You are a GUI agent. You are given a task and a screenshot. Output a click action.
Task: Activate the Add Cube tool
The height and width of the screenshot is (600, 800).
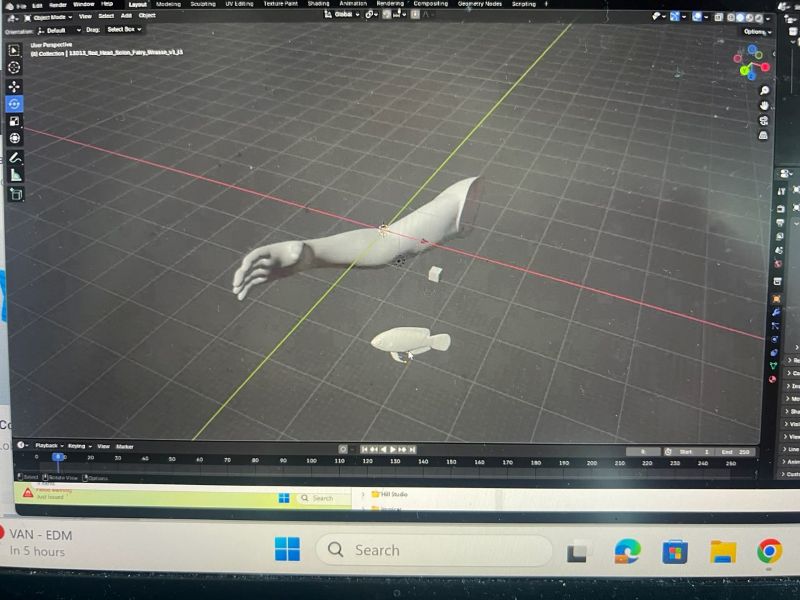tap(16, 194)
